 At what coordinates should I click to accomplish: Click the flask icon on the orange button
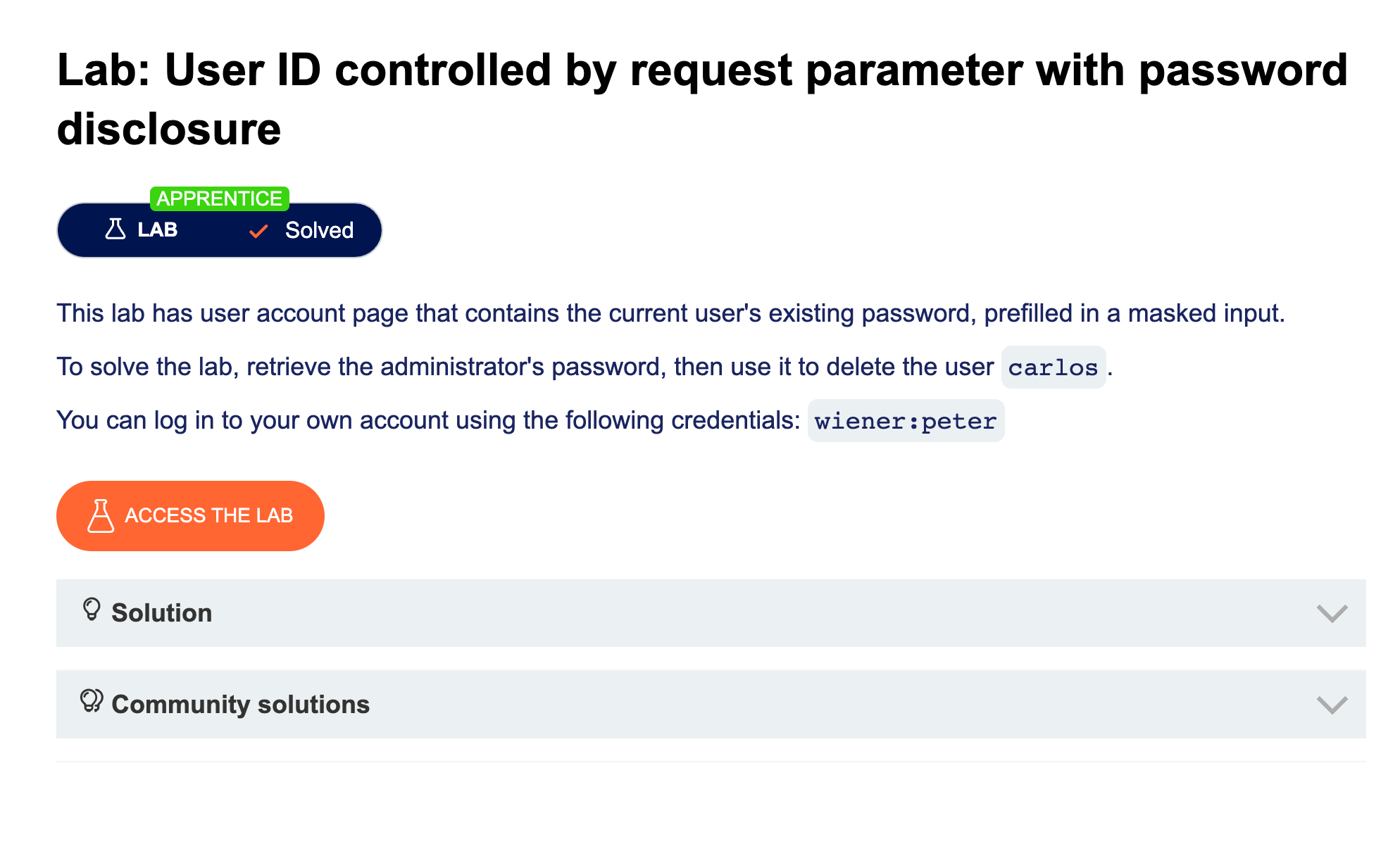(x=101, y=516)
